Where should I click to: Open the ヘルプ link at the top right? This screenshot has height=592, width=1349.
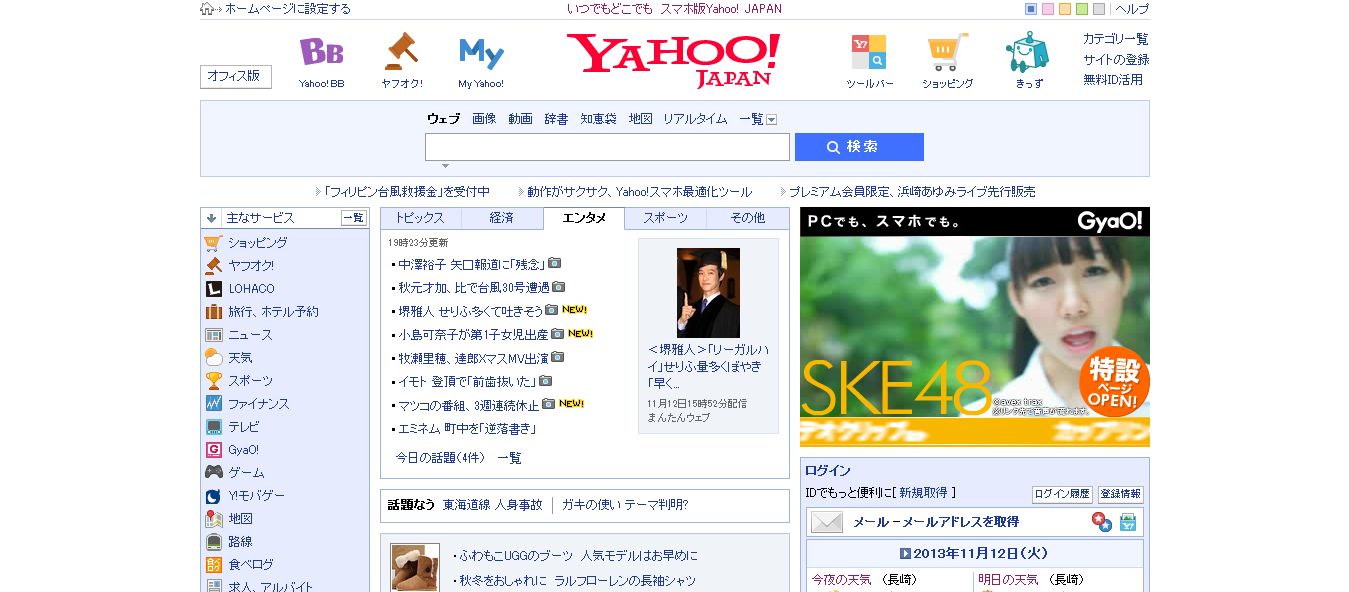coord(1132,9)
